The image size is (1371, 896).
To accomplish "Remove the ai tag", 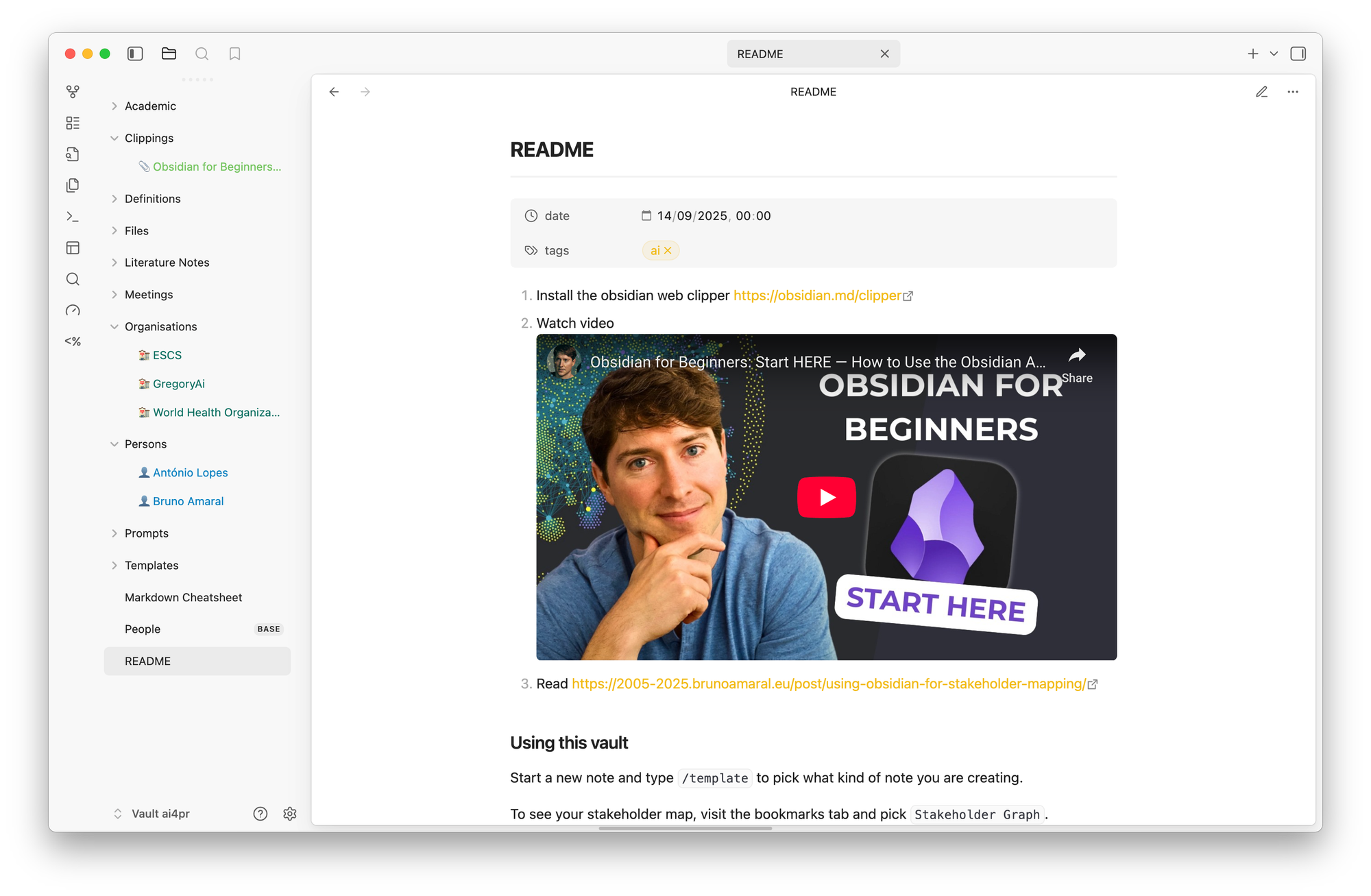I will [x=668, y=251].
